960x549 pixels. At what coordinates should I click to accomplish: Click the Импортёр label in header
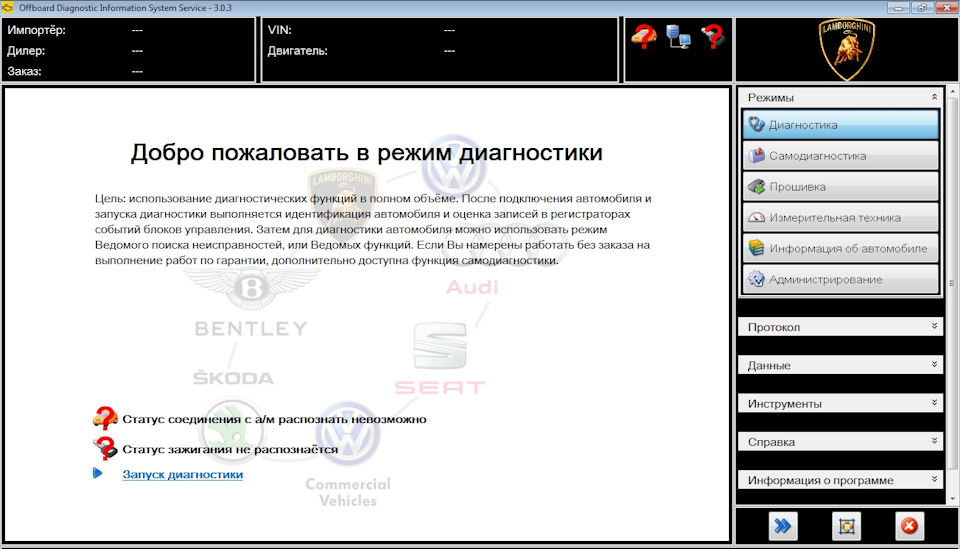click(36, 30)
